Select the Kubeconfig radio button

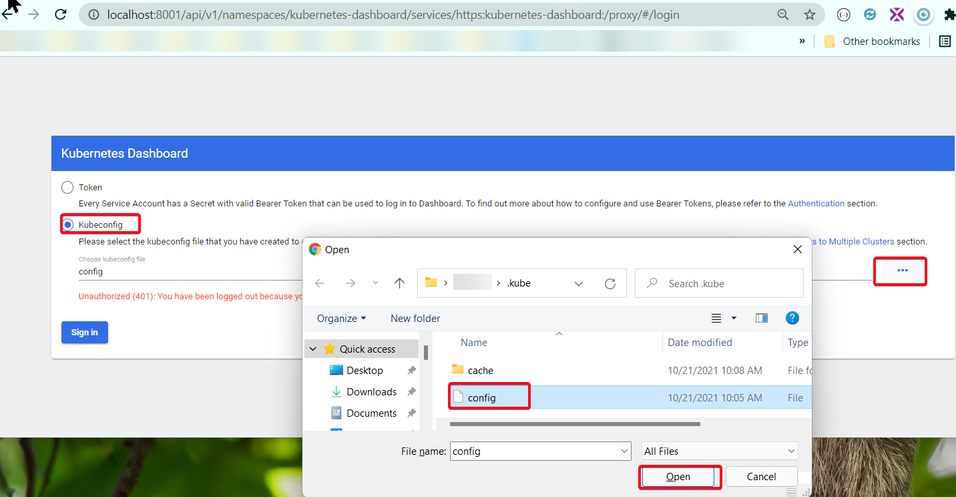coord(68,224)
